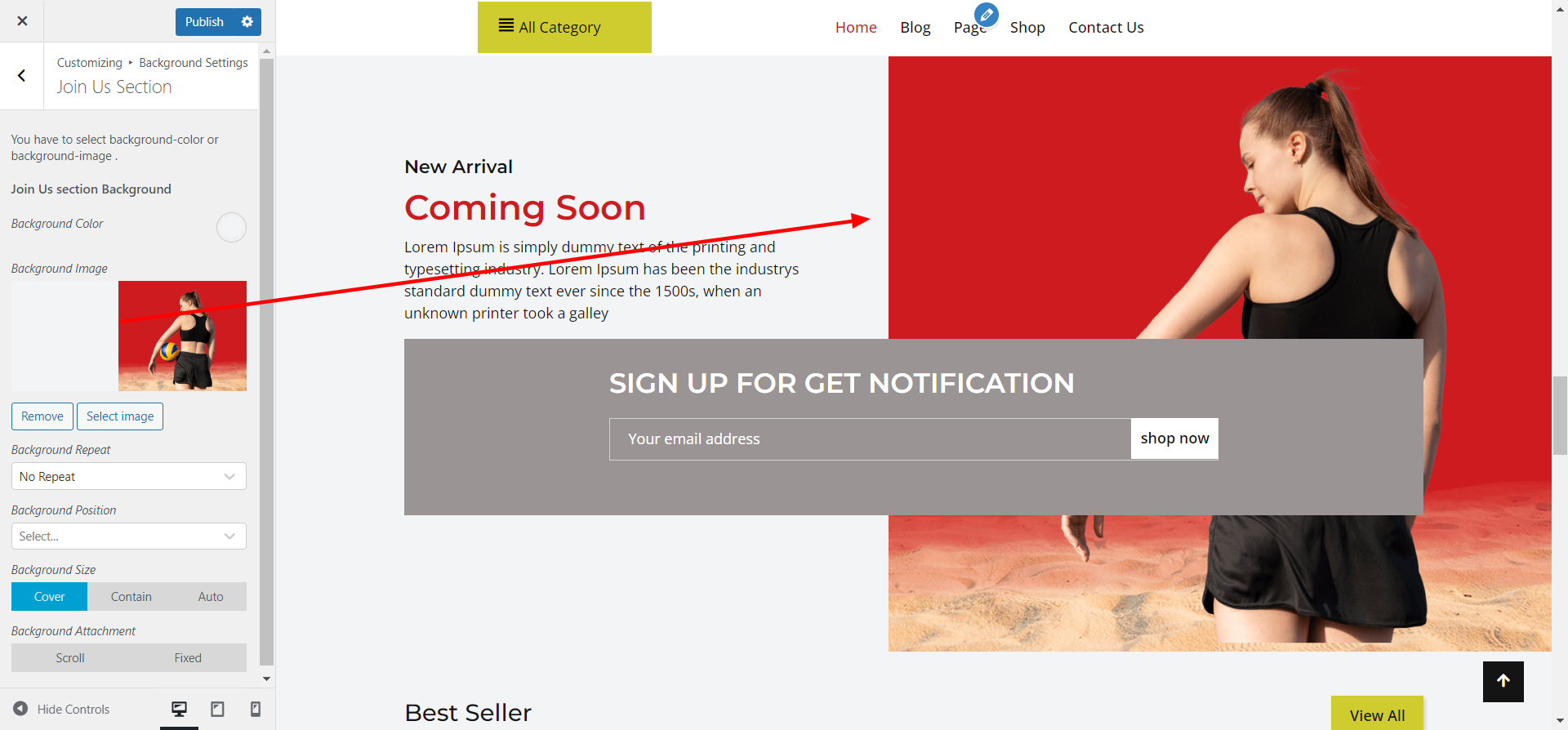Open the Background Color swatch picker
Viewport: 1568px width, 730px height.
click(231, 227)
